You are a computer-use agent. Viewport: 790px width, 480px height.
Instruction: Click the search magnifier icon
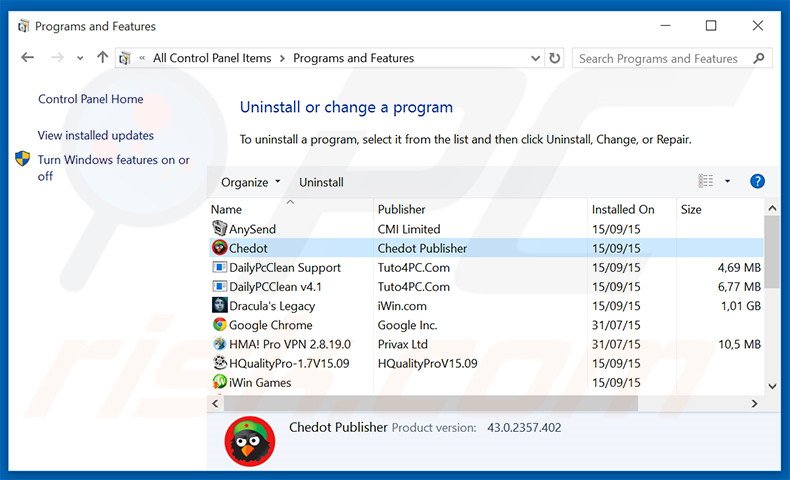point(758,58)
